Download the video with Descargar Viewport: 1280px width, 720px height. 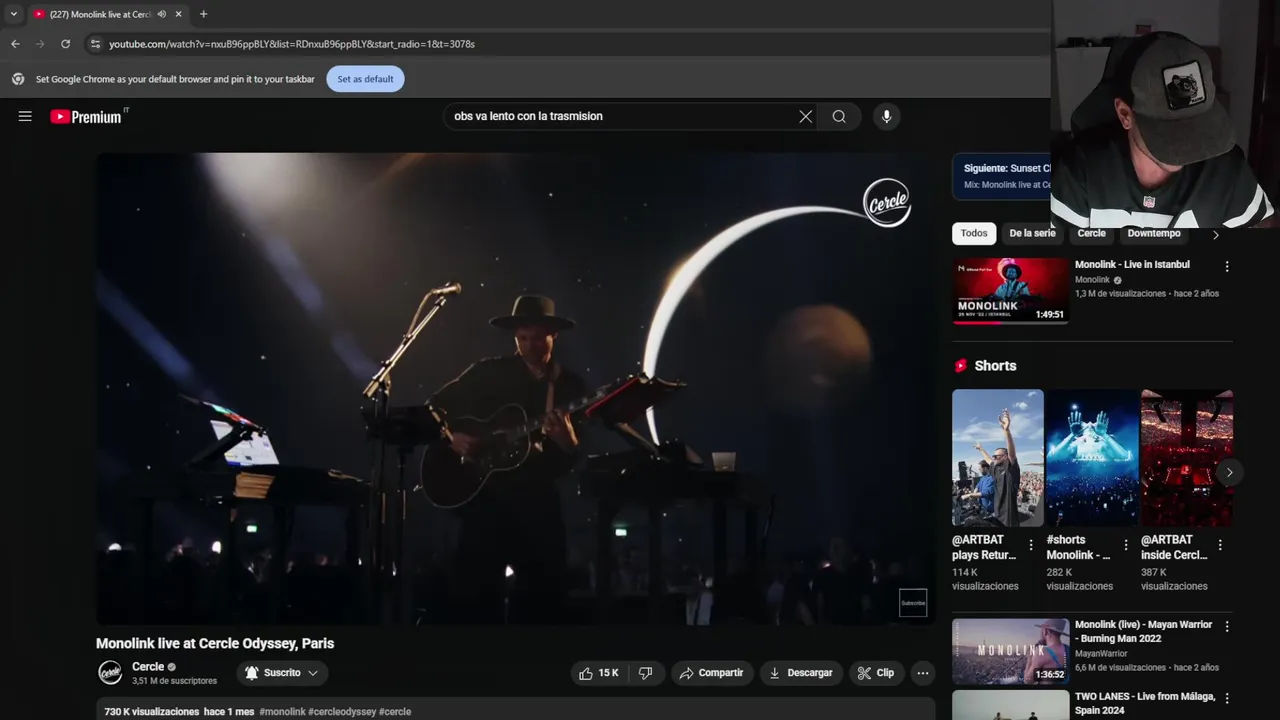coord(800,673)
